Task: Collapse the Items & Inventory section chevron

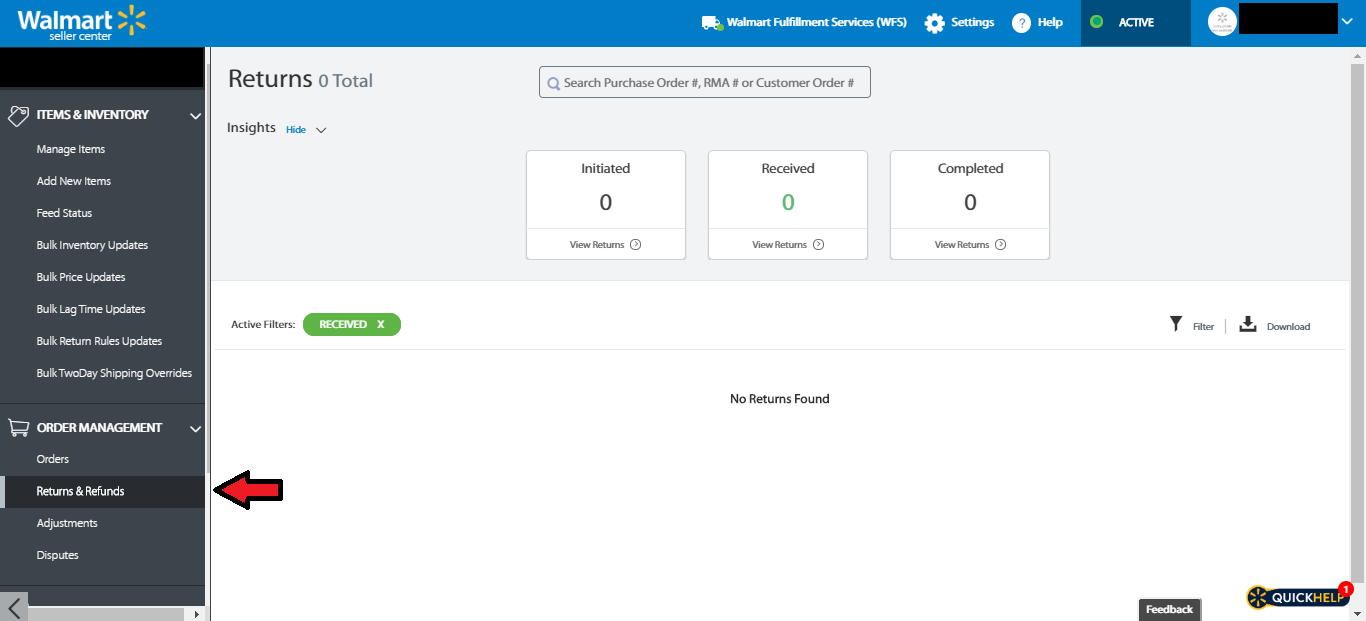Action: [196, 116]
